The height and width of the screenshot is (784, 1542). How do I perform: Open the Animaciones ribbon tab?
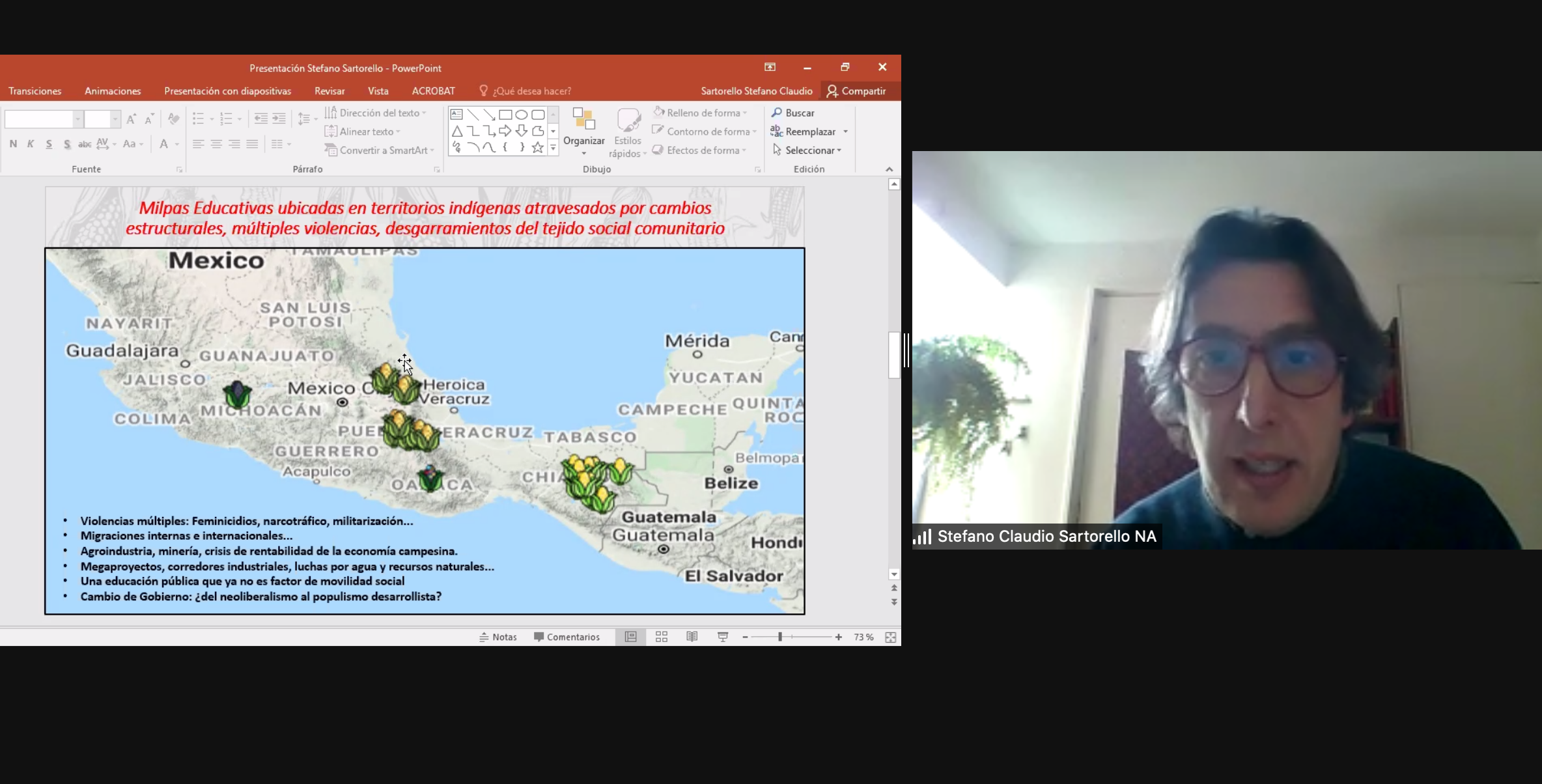tap(113, 91)
